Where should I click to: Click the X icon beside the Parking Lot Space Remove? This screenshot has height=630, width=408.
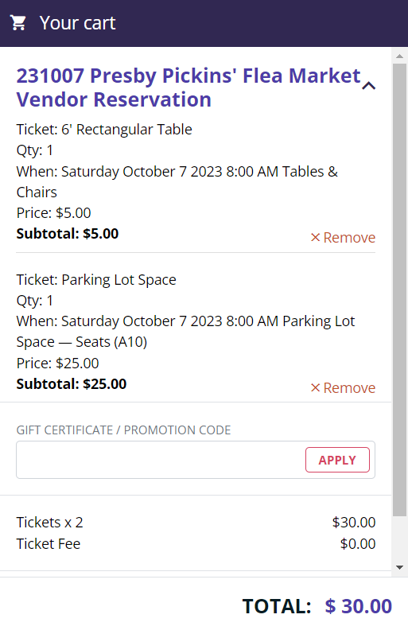[315, 388]
